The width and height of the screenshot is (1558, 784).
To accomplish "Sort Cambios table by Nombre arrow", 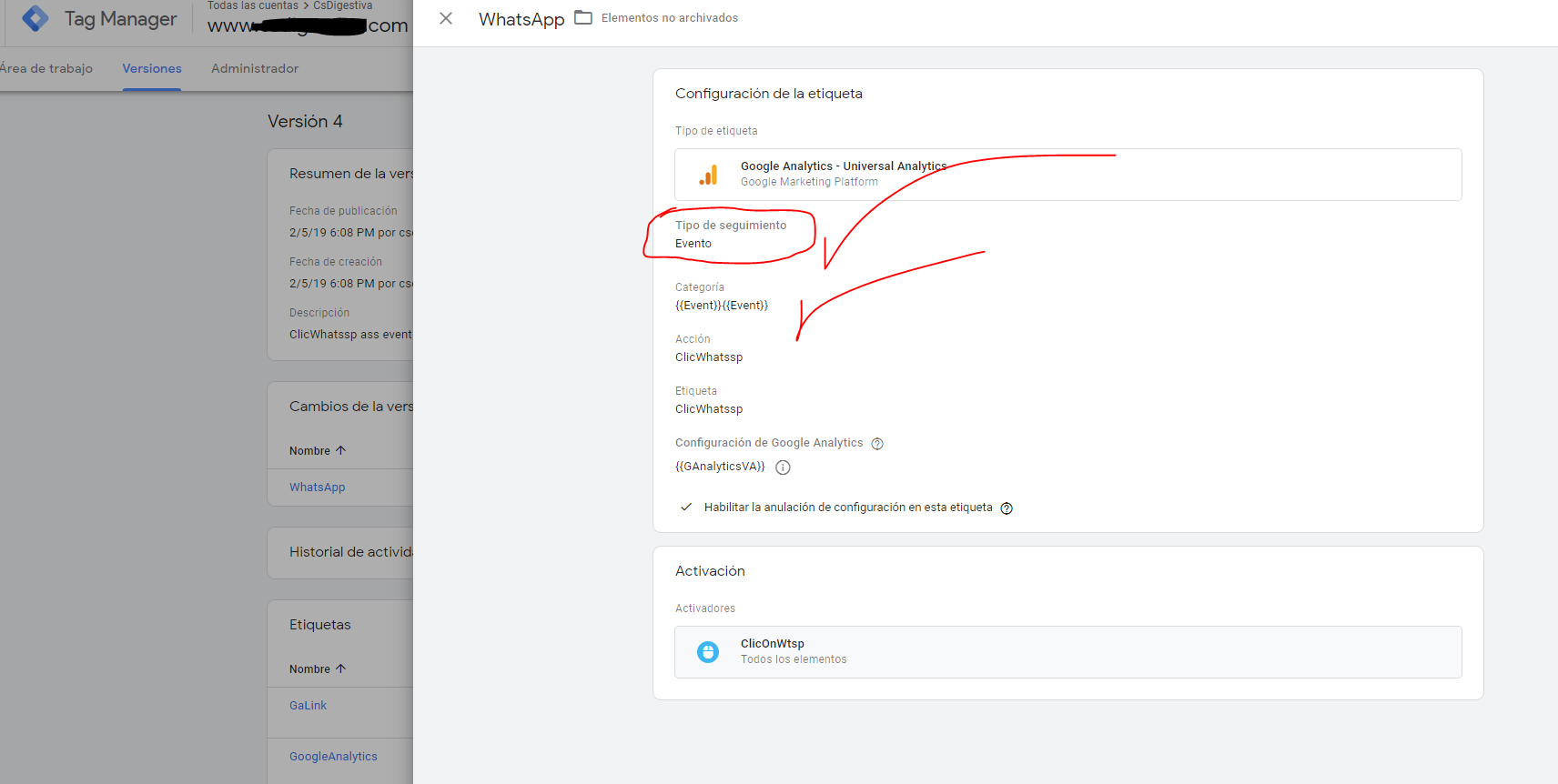I will pyautogui.click(x=341, y=450).
